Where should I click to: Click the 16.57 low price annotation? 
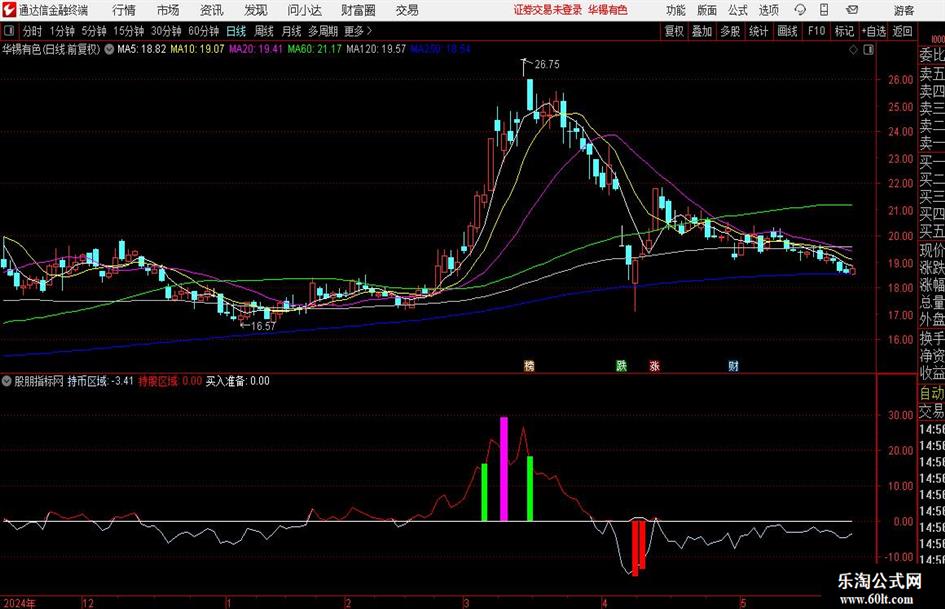tap(263, 326)
